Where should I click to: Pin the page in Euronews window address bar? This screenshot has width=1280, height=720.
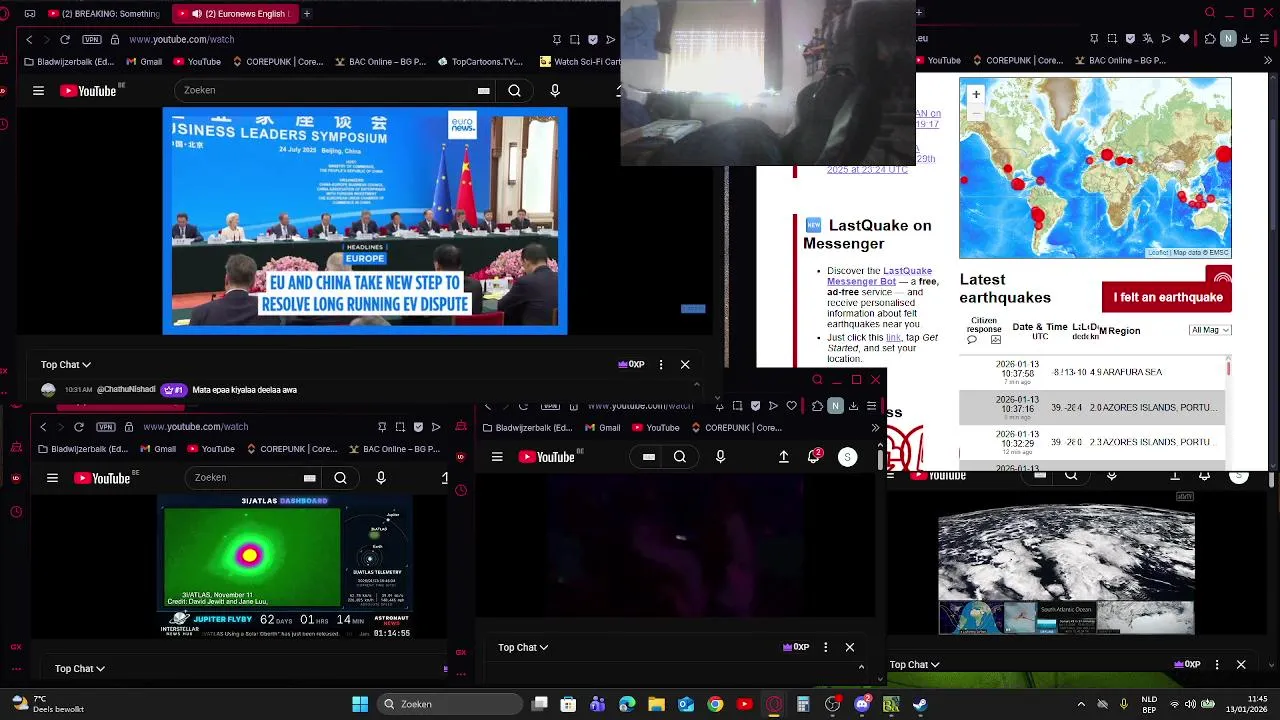[556, 39]
